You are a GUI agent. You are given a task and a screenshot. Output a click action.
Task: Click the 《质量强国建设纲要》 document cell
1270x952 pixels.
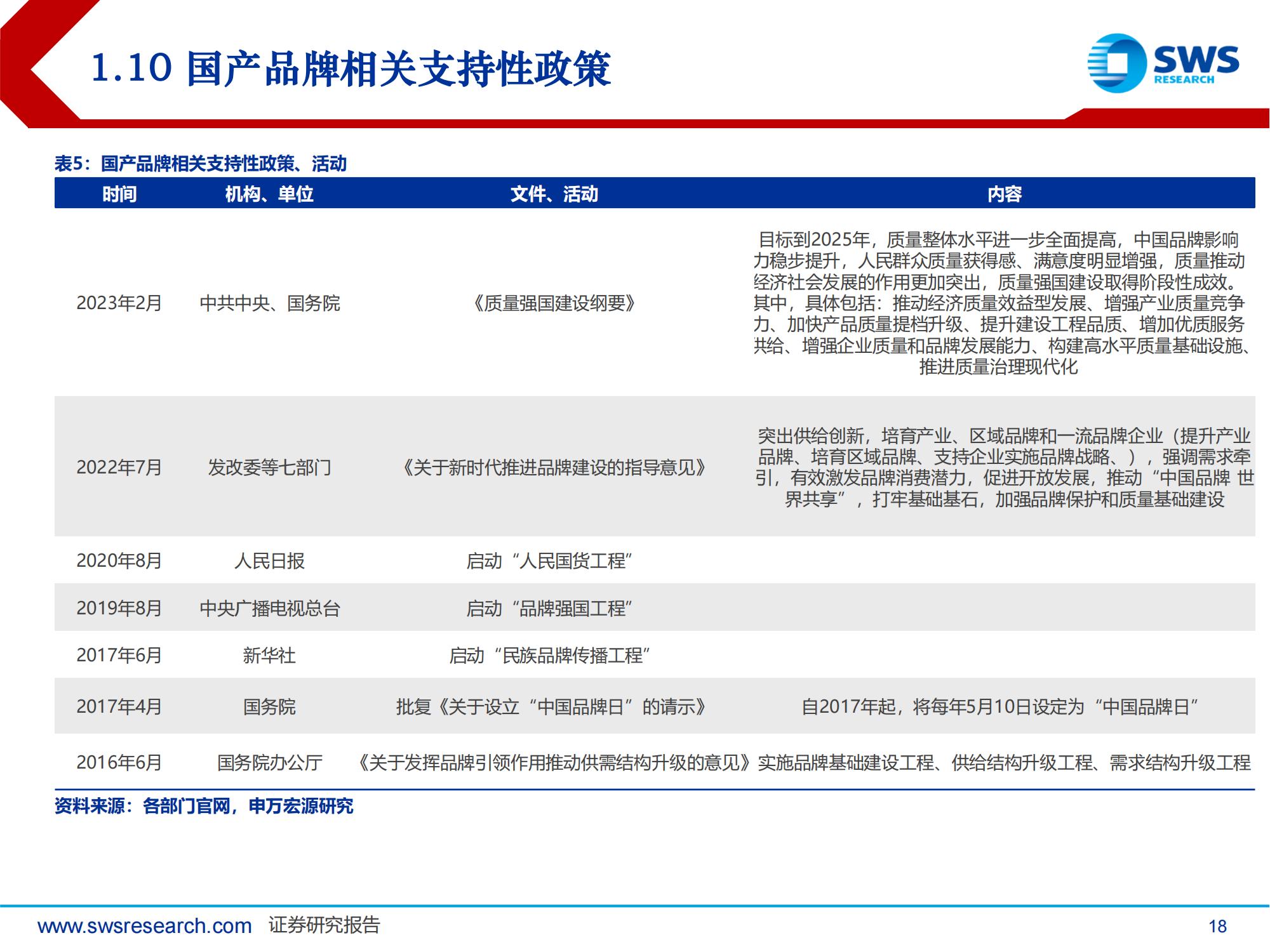click(x=554, y=303)
